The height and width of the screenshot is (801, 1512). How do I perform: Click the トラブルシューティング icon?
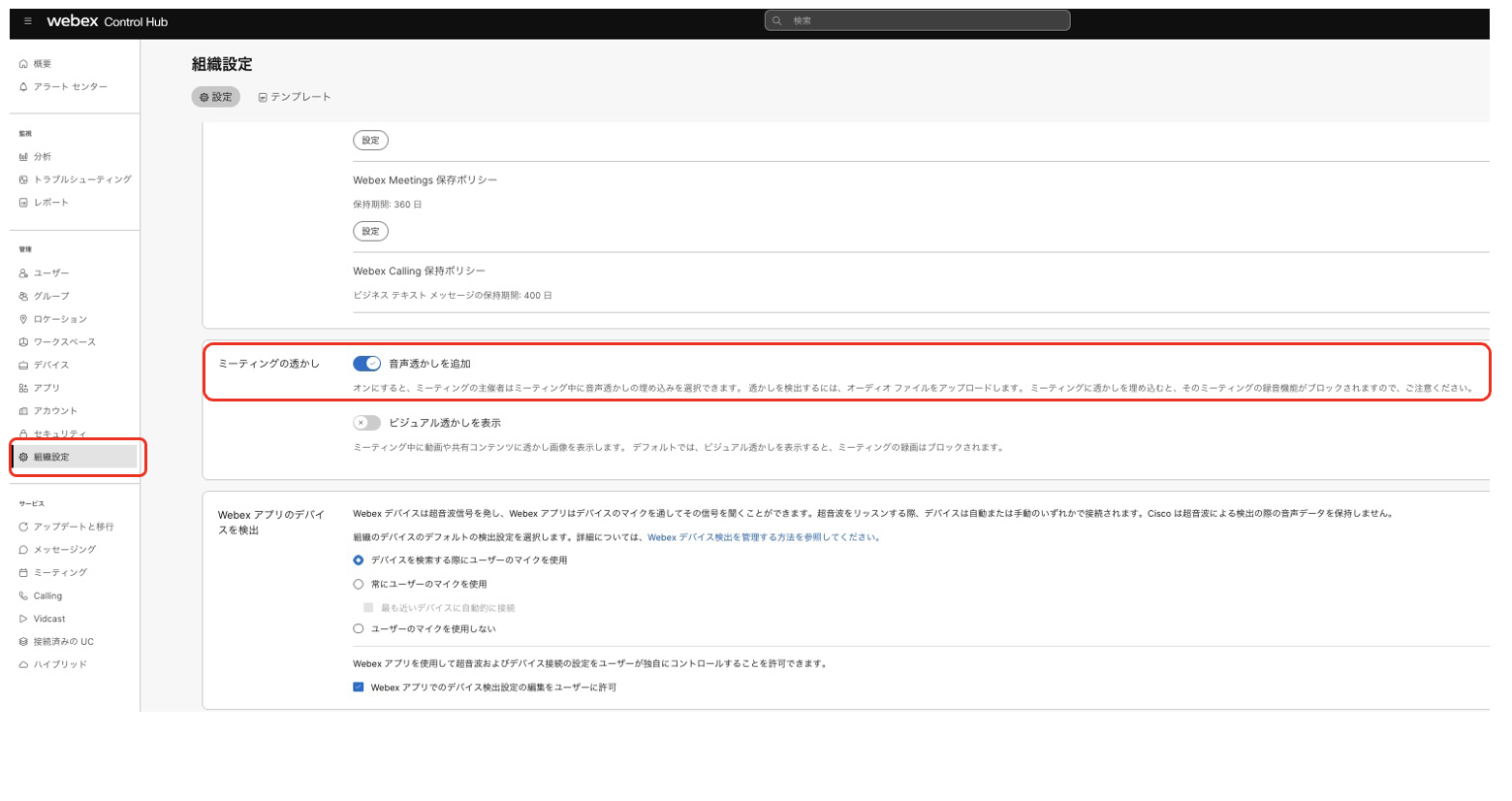(x=23, y=179)
